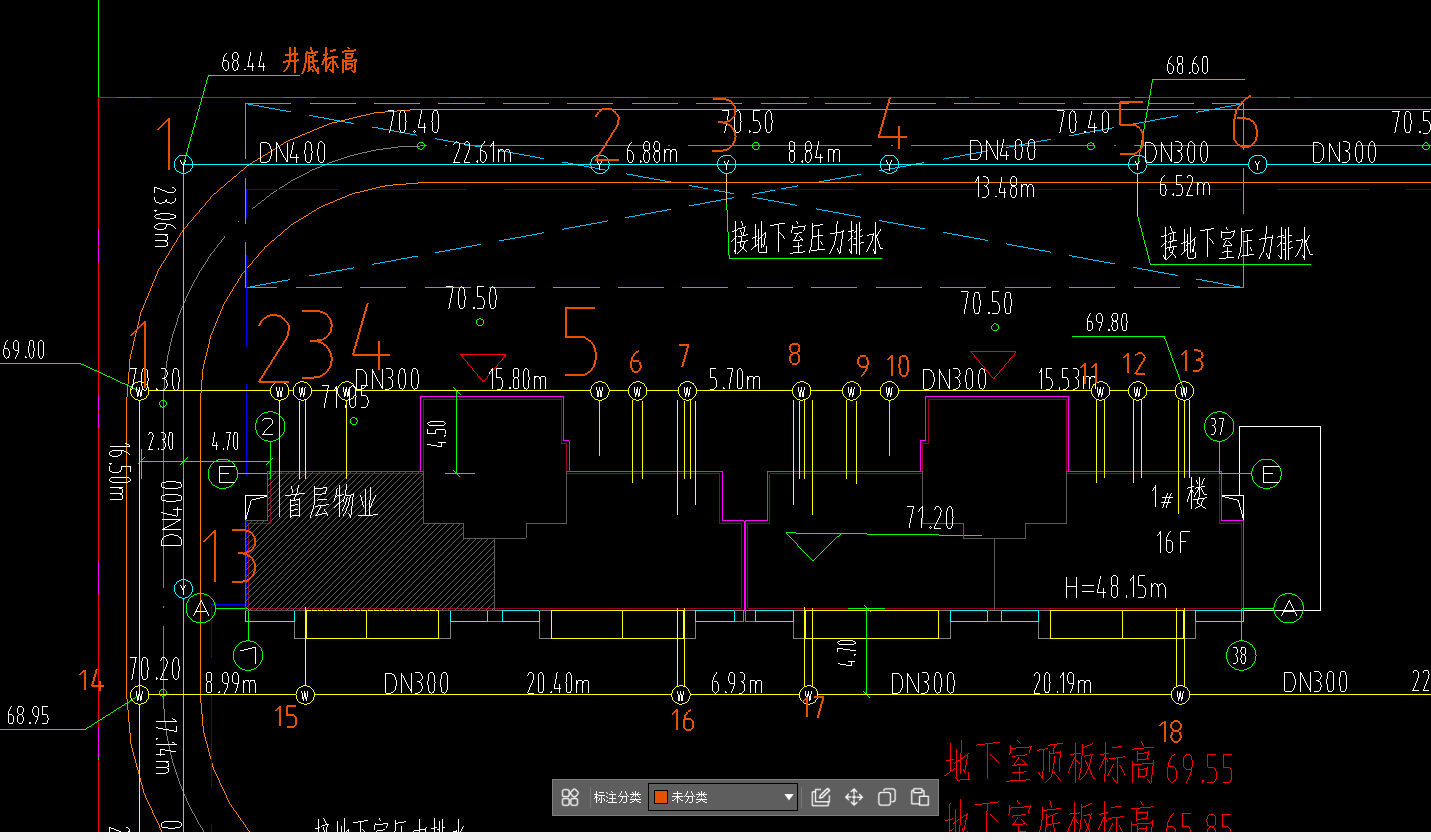Select the W manhole above orange label 15

click(305, 694)
